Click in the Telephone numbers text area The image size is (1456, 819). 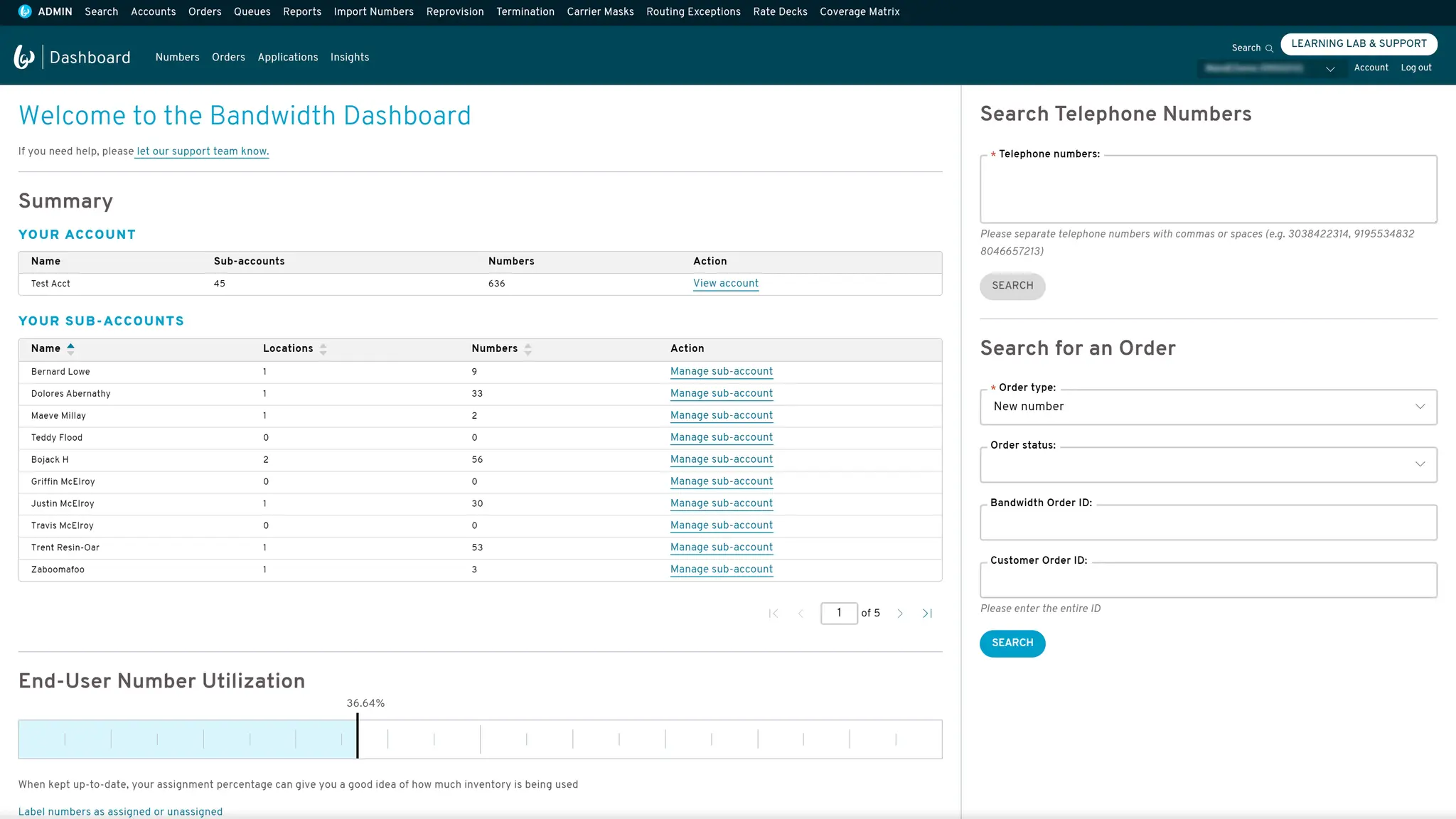1208,189
